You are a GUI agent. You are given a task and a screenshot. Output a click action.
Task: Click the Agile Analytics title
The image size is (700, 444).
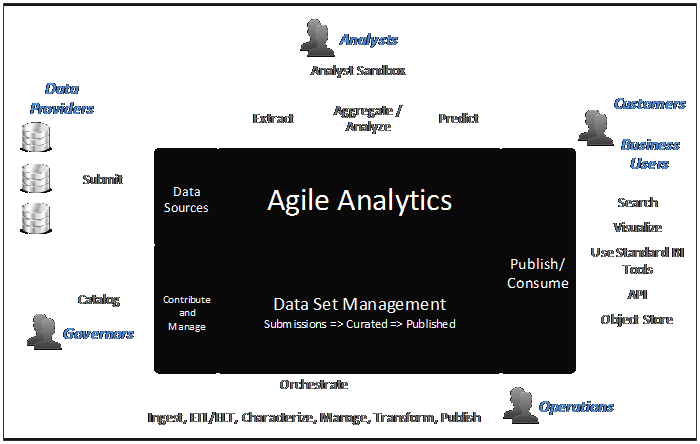pyautogui.click(x=359, y=200)
